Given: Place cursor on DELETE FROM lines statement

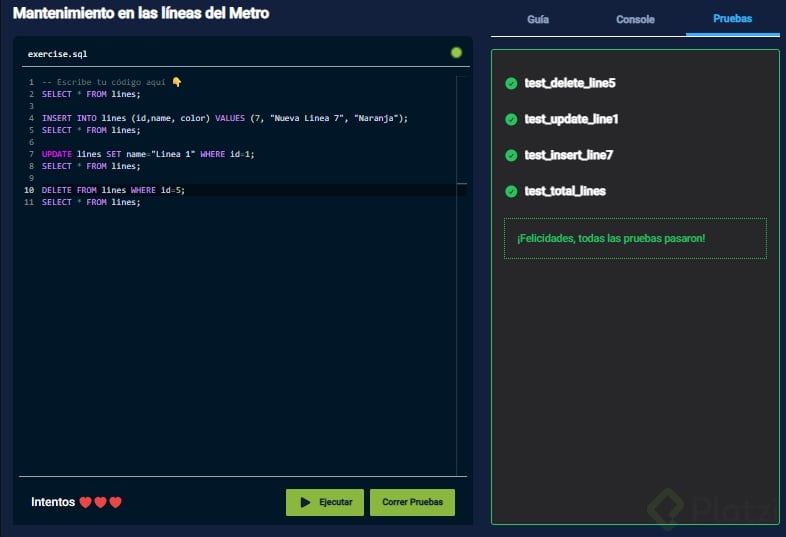Looking at the screenshot, I should pyautogui.click(x=113, y=191).
